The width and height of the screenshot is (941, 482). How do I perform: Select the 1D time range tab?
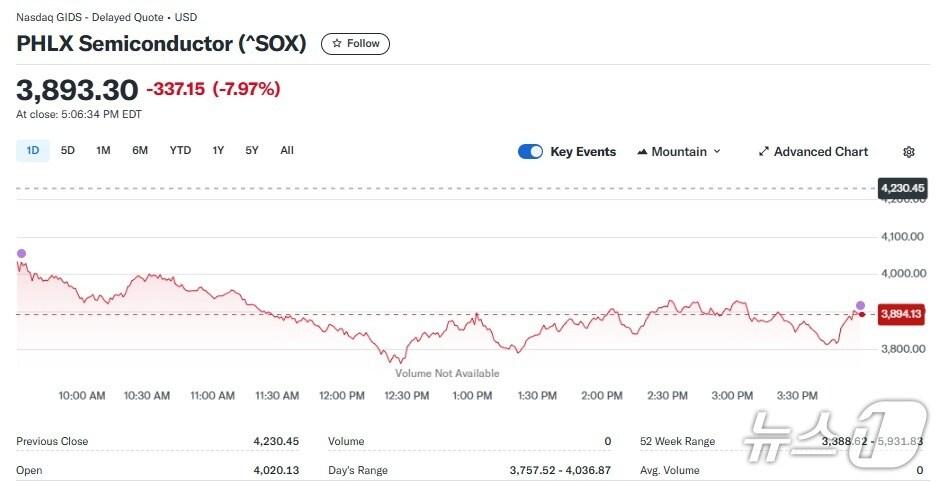tap(33, 151)
